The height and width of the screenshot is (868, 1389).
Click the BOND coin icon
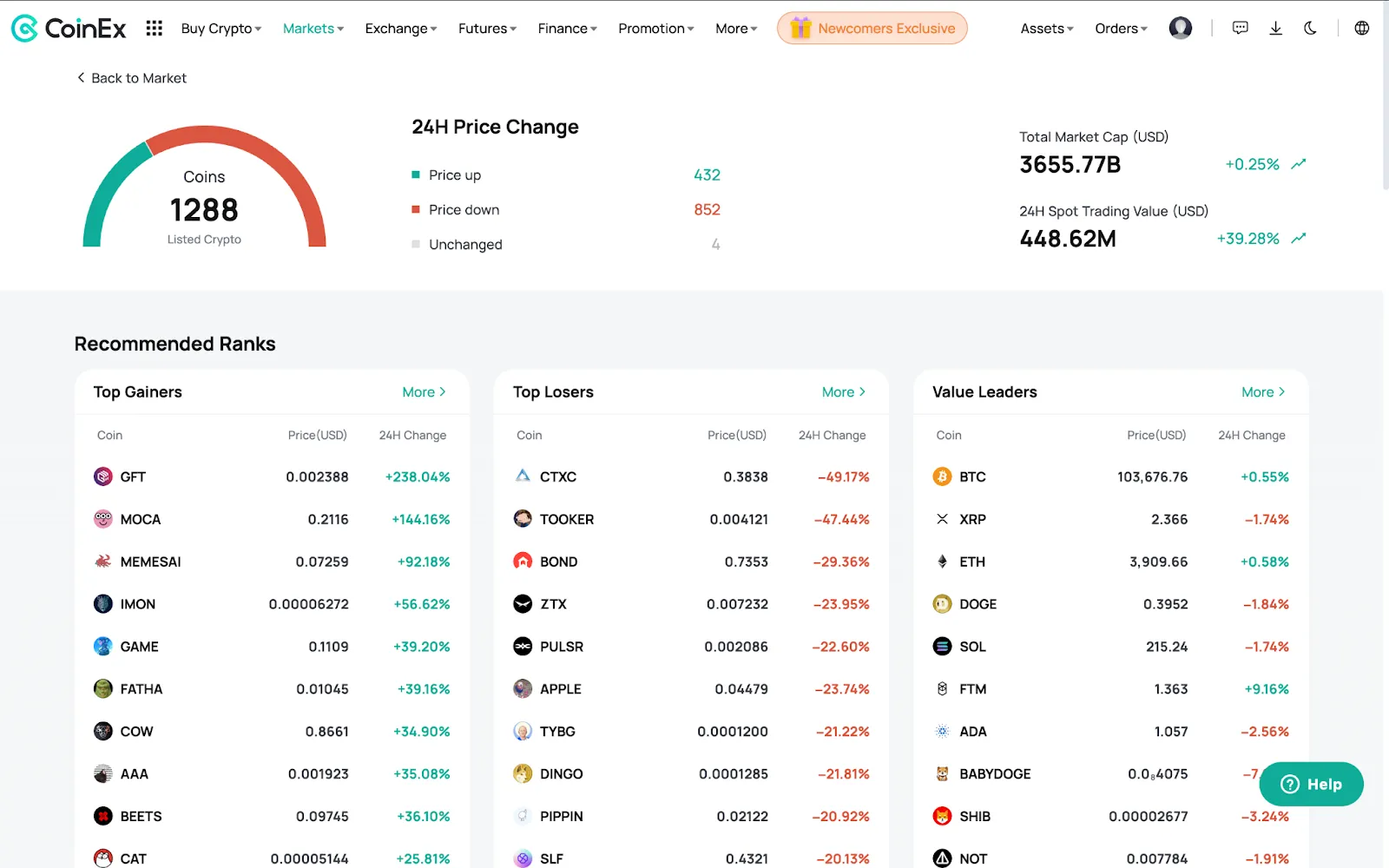click(x=523, y=562)
